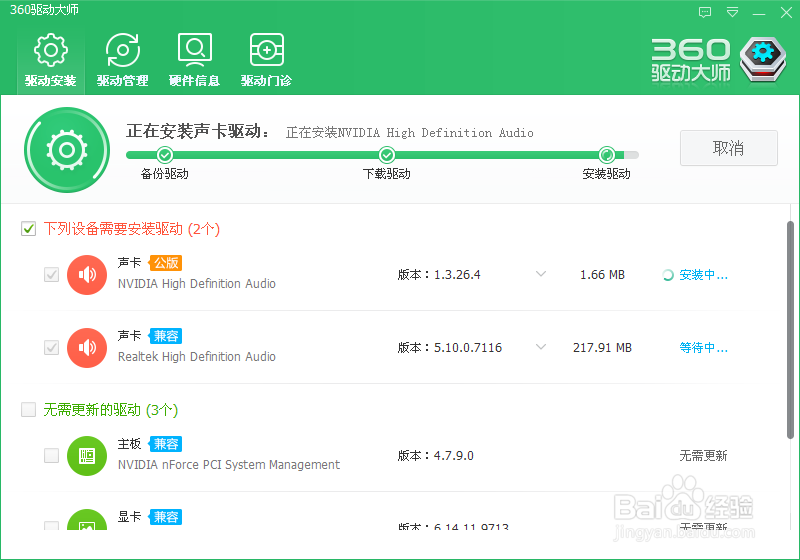The image size is (800, 560).
Task: Click 下列设备需要安装驱动 (2个) heading
Action: [x=132, y=228]
